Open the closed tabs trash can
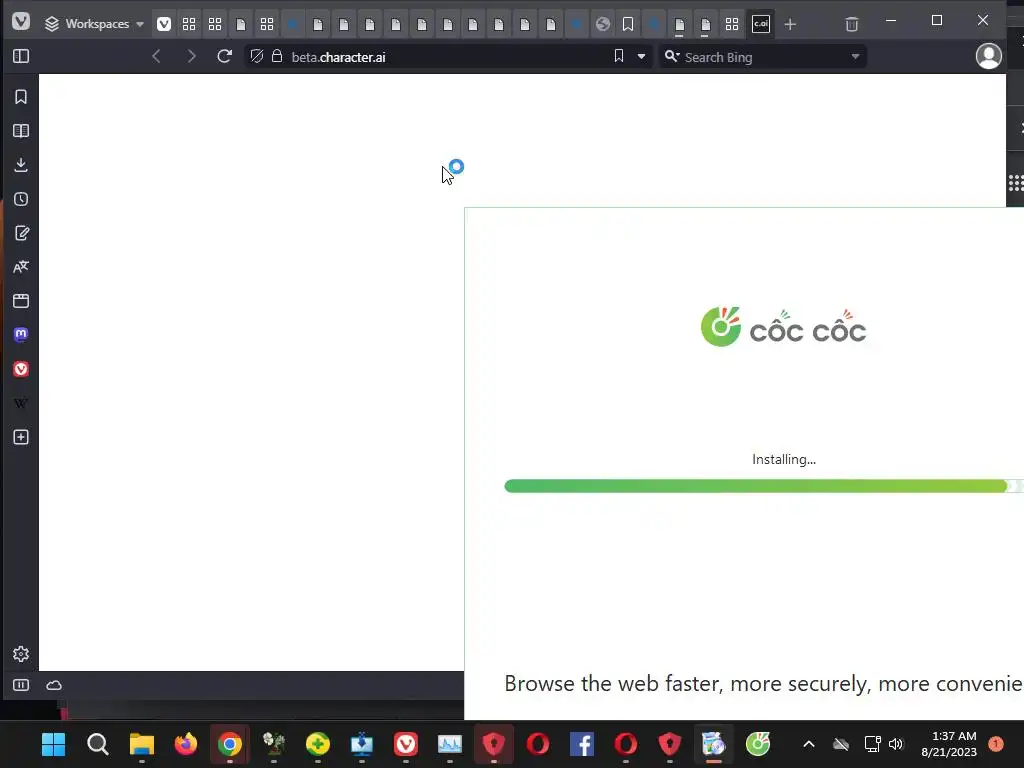1024x768 pixels. click(852, 25)
